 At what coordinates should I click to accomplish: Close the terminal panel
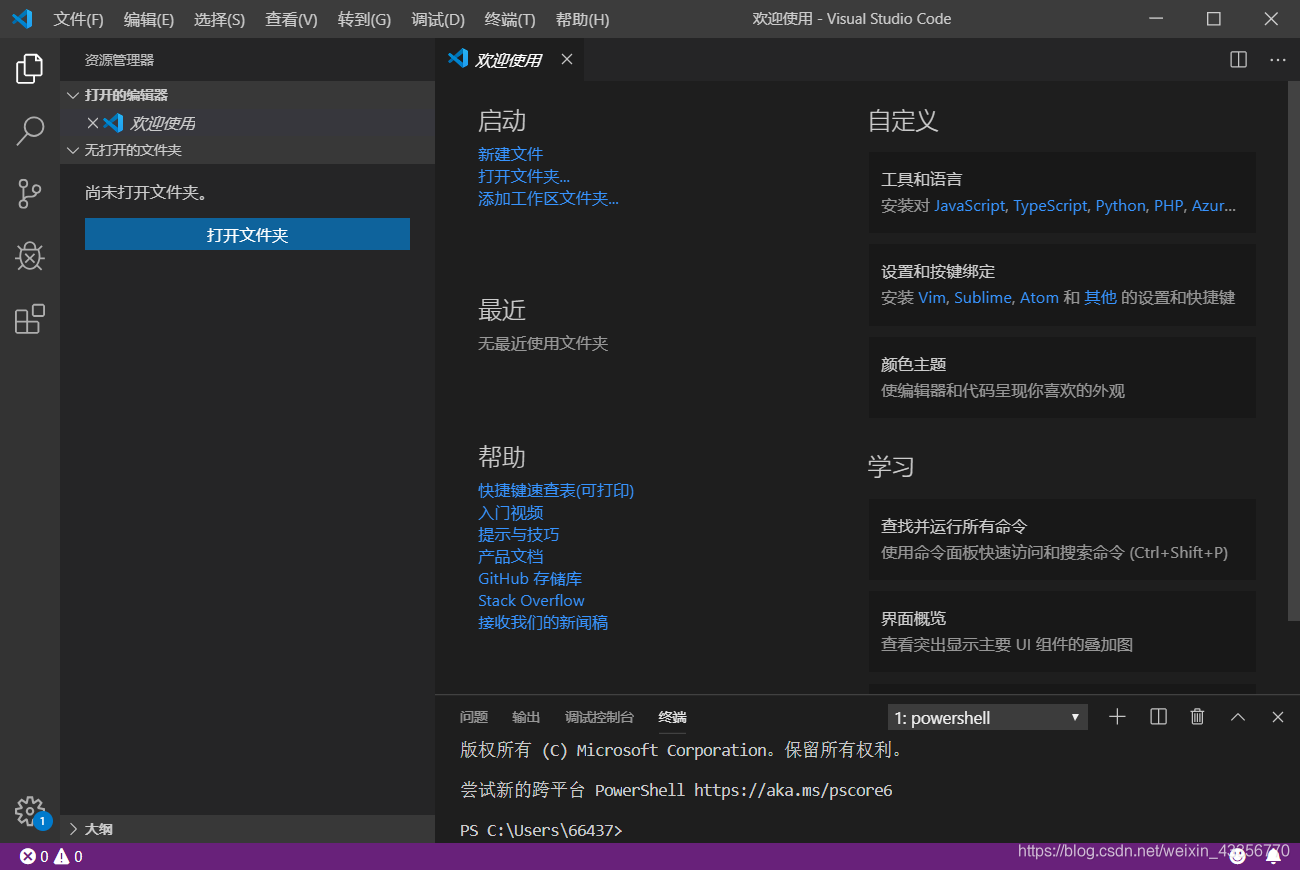pyautogui.click(x=1277, y=716)
